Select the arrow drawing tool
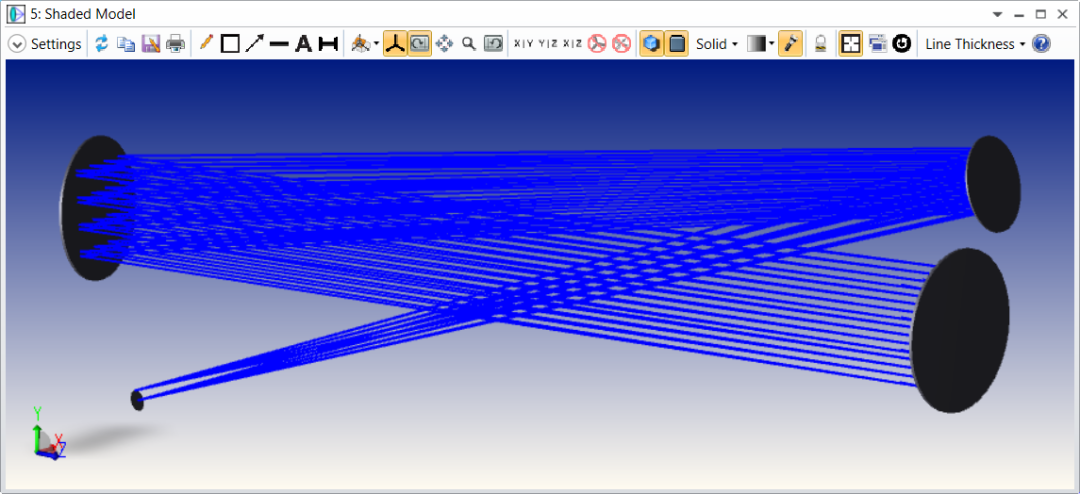 (254, 44)
